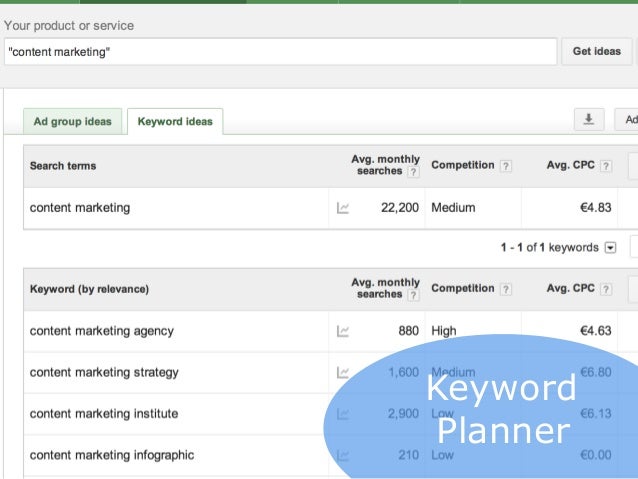Click the 22,200 monthly searches value
638x479 pixels.
[x=400, y=208]
